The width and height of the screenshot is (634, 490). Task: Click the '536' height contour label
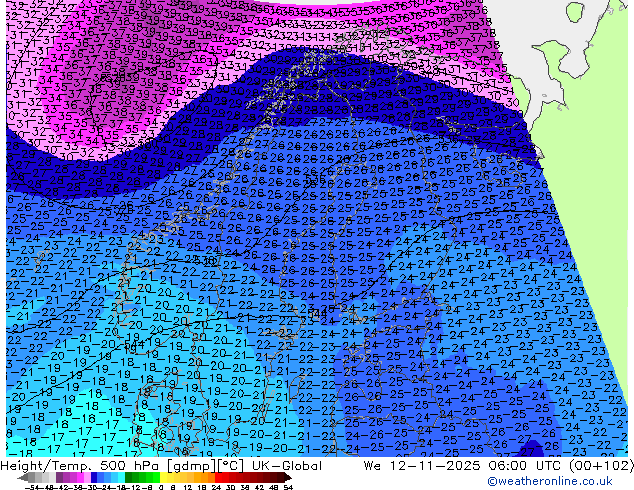315,178
